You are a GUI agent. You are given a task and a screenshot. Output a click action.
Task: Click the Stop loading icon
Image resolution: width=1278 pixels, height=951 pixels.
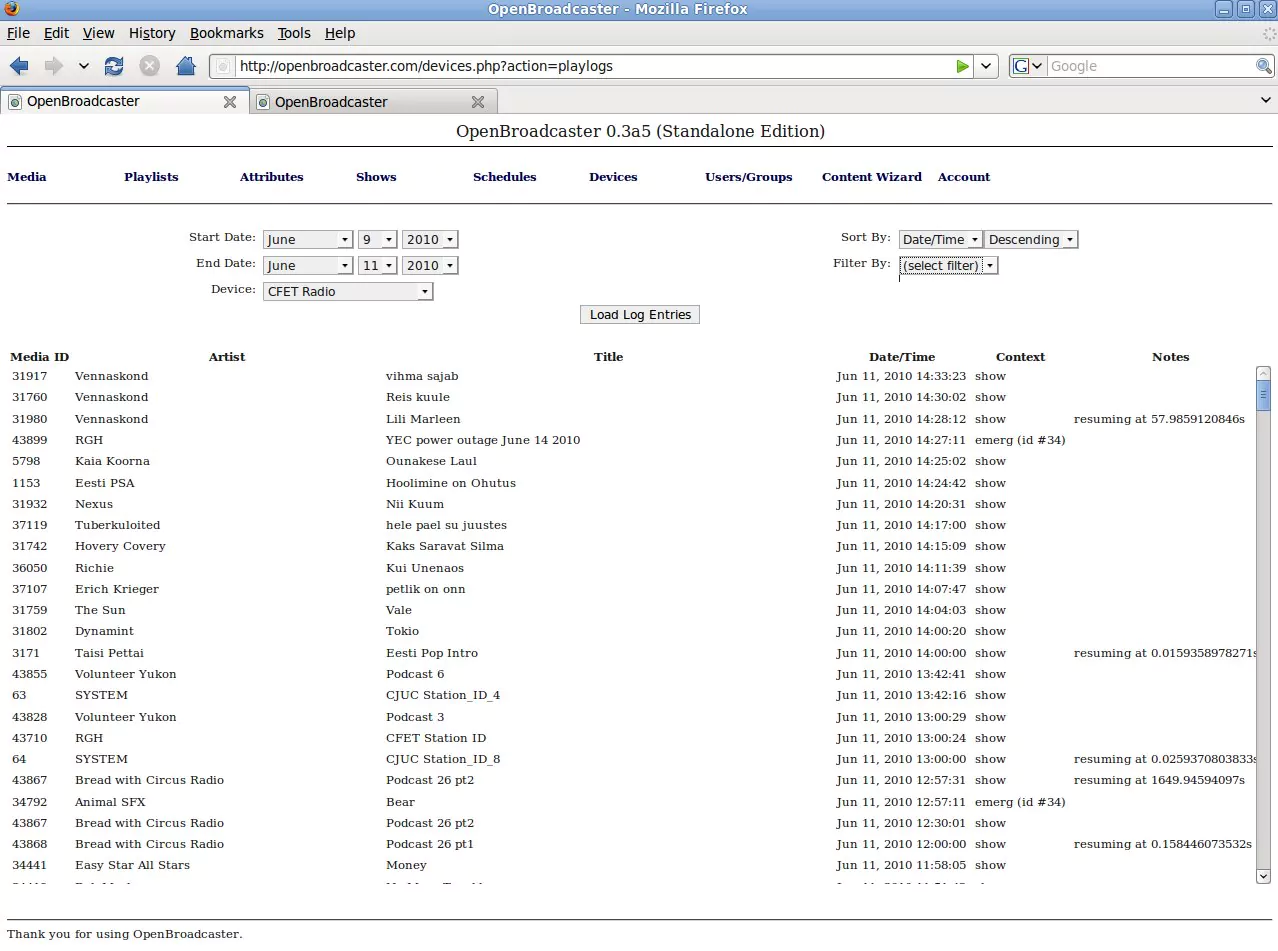tap(149, 66)
